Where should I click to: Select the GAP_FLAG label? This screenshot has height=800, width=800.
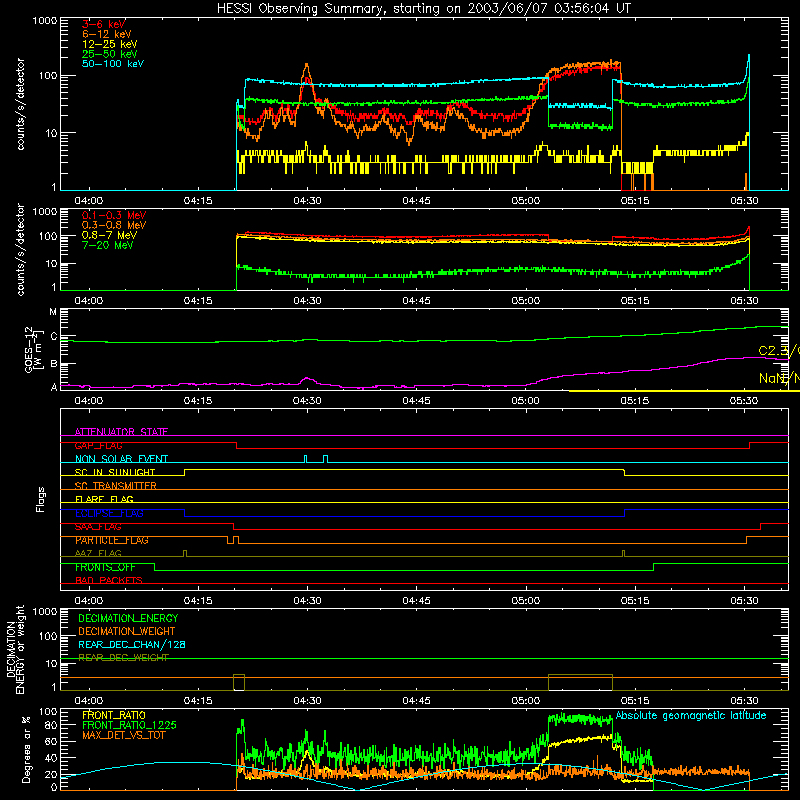click(98, 445)
